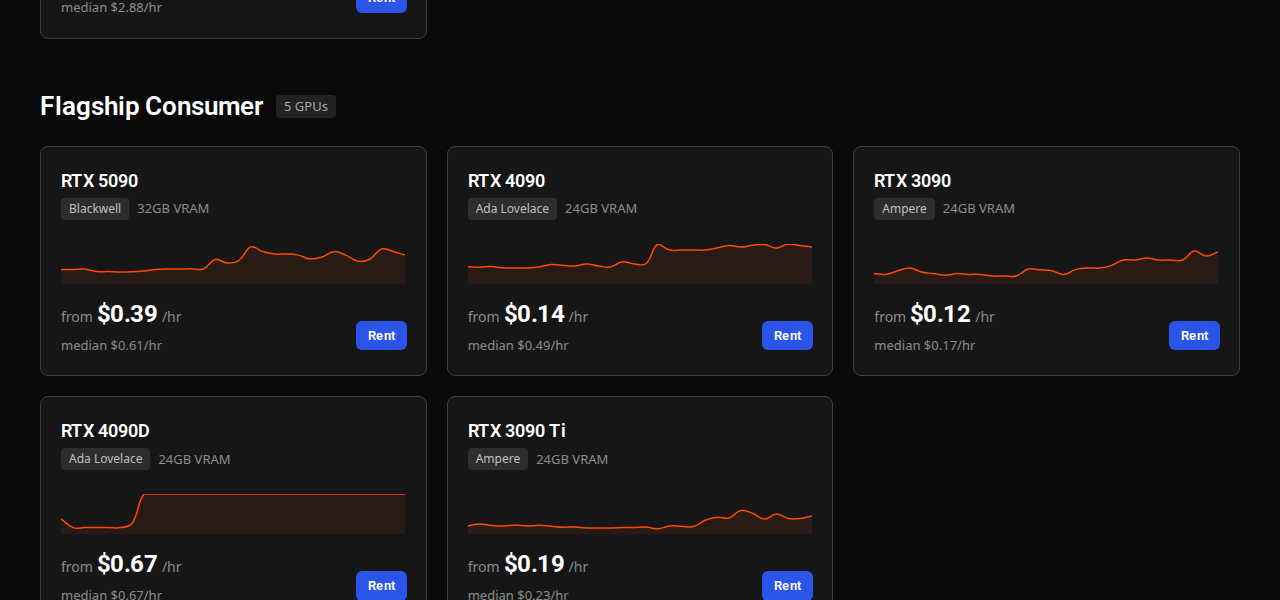Open the RTX 3090 card title

912,181
